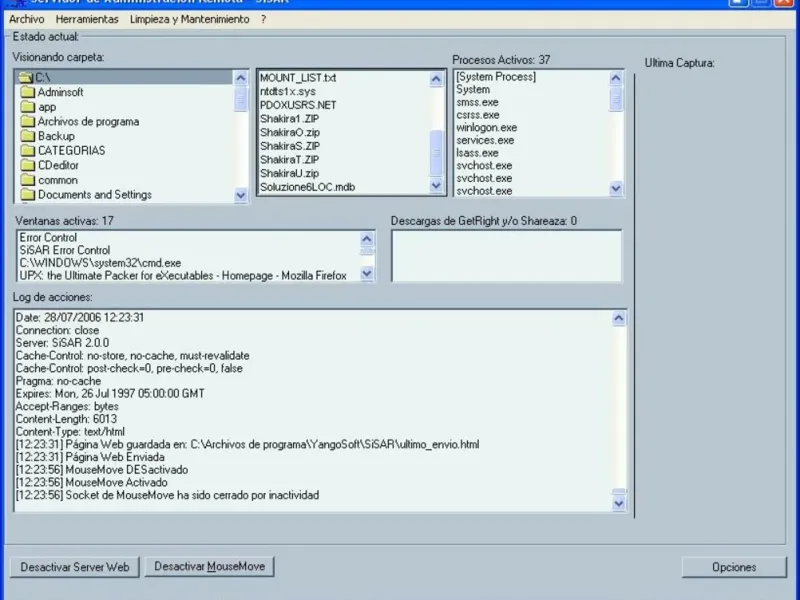Click Desactivar MouseMove button
The height and width of the screenshot is (600, 800).
pos(209,566)
